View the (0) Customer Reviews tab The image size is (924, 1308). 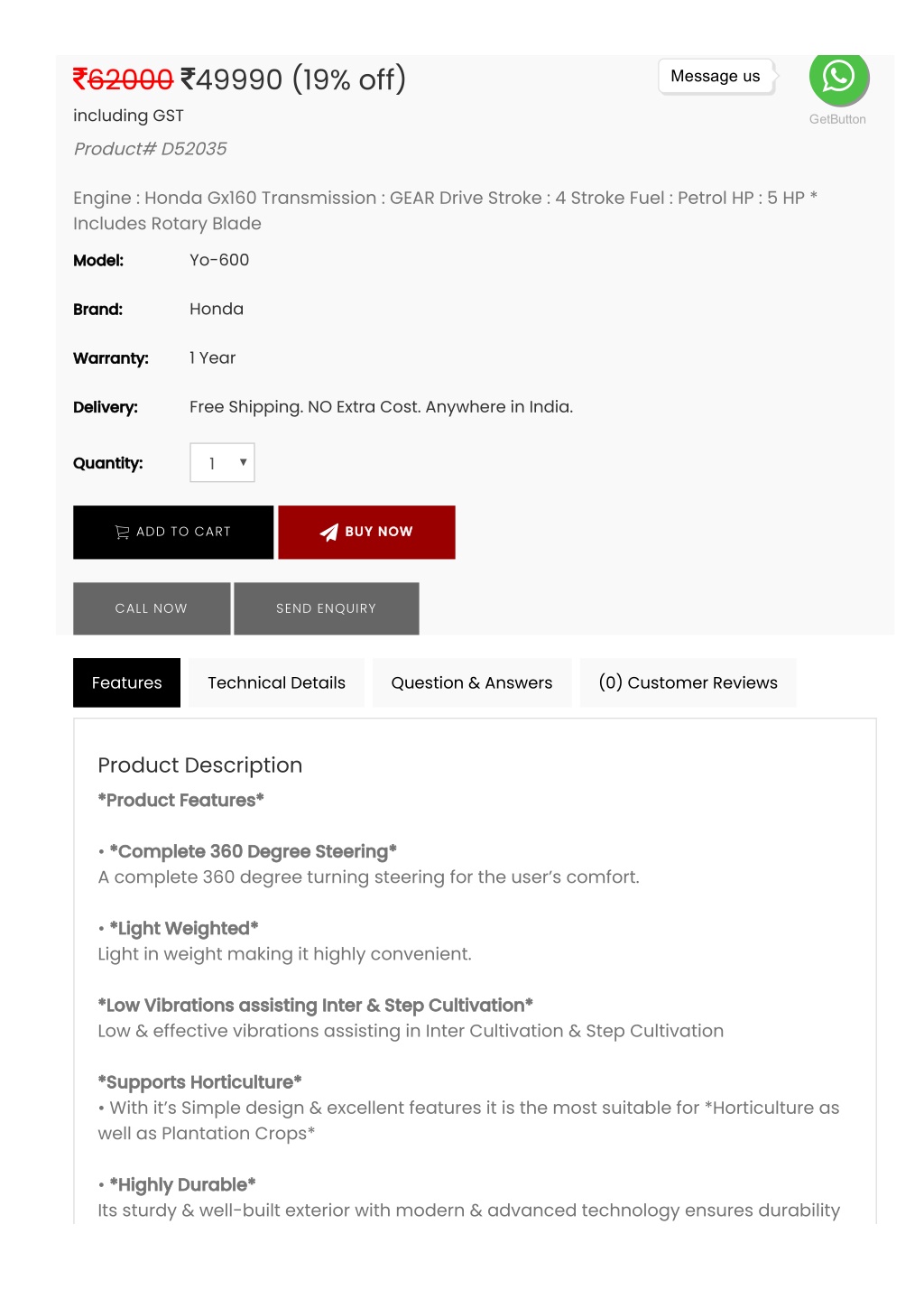(688, 683)
